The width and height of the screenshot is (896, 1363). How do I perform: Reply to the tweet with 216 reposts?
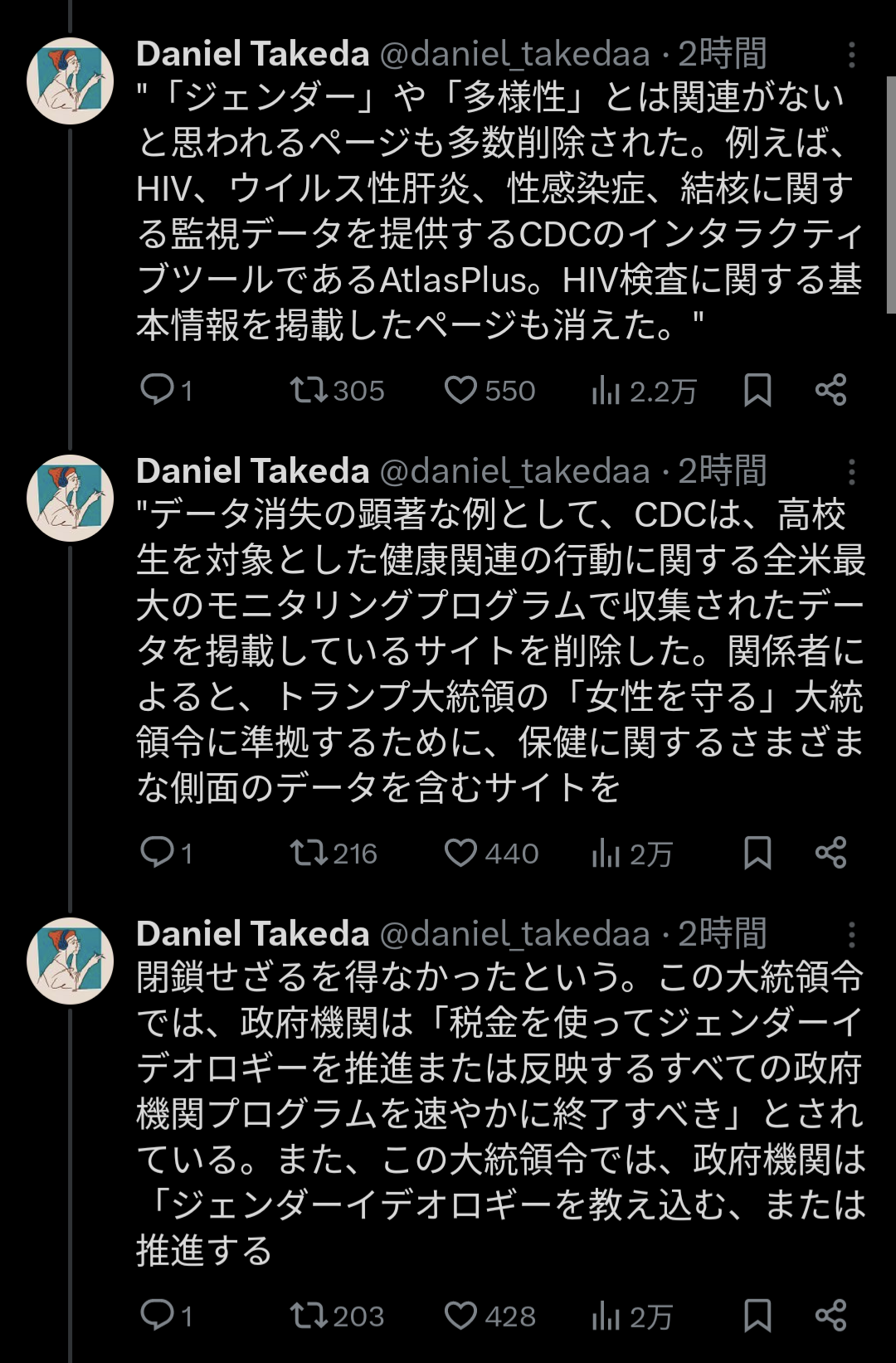pyautogui.click(x=157, y=852)
